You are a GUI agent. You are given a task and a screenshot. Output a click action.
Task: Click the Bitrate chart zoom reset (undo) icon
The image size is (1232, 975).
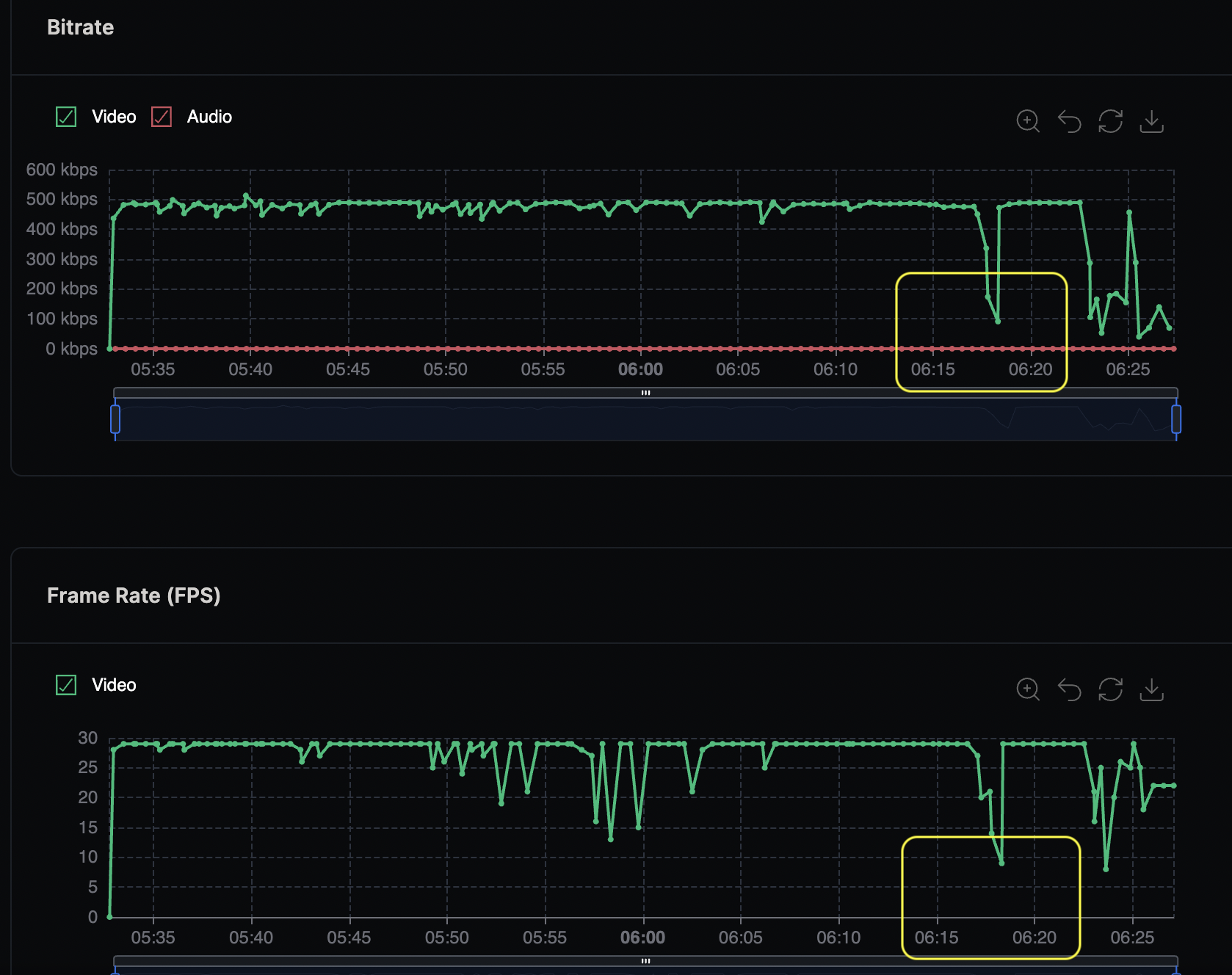click(x=1069, y=121)
